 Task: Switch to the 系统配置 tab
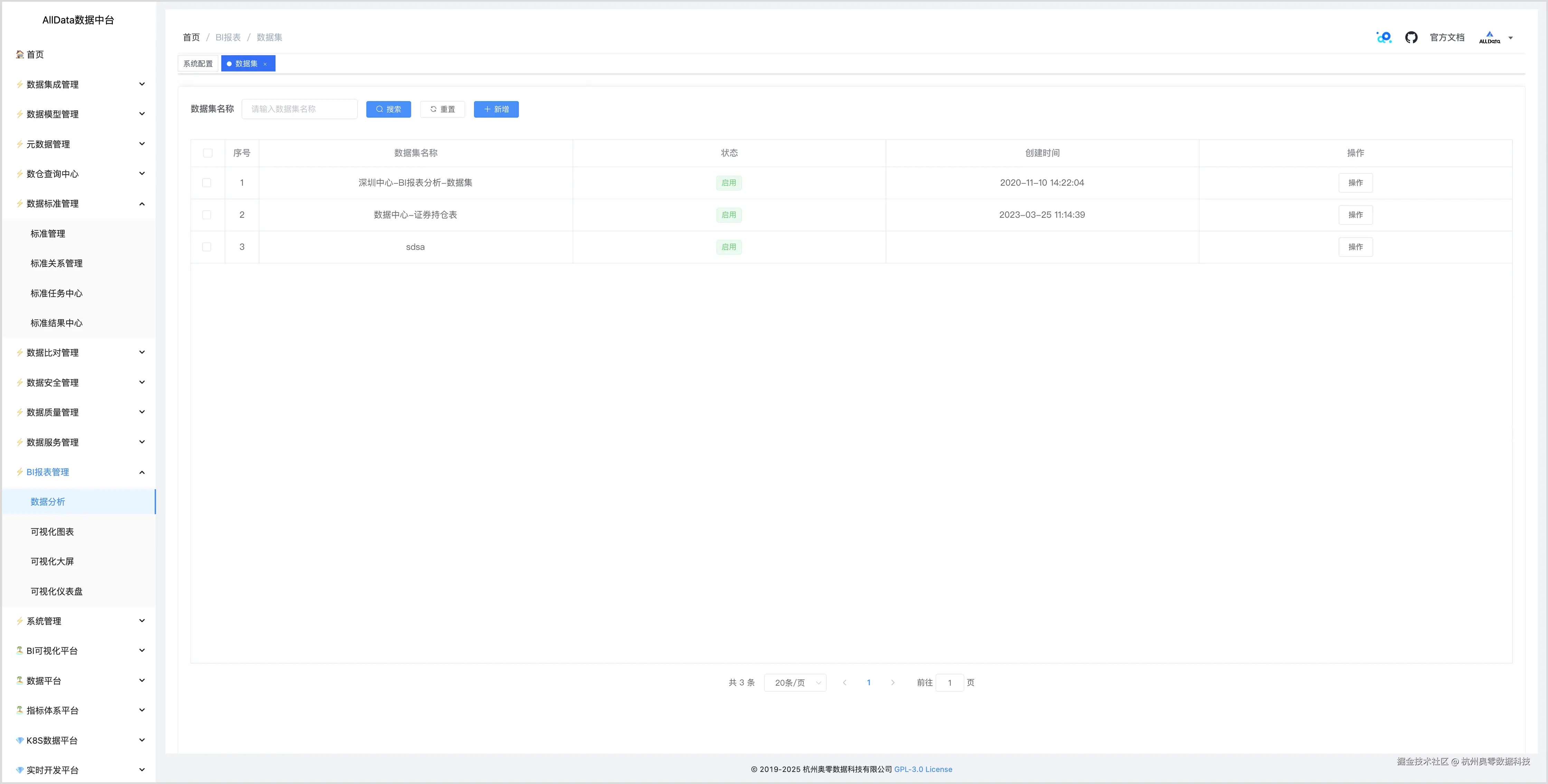click(198, 64)
